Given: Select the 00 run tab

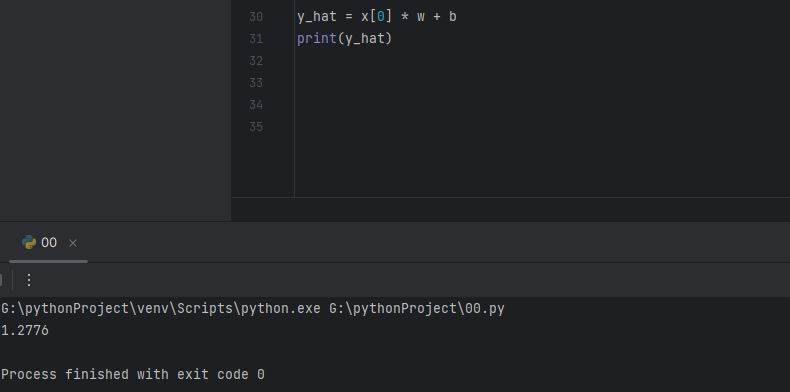Looking at the screenshot, I should tap(48, 243).
